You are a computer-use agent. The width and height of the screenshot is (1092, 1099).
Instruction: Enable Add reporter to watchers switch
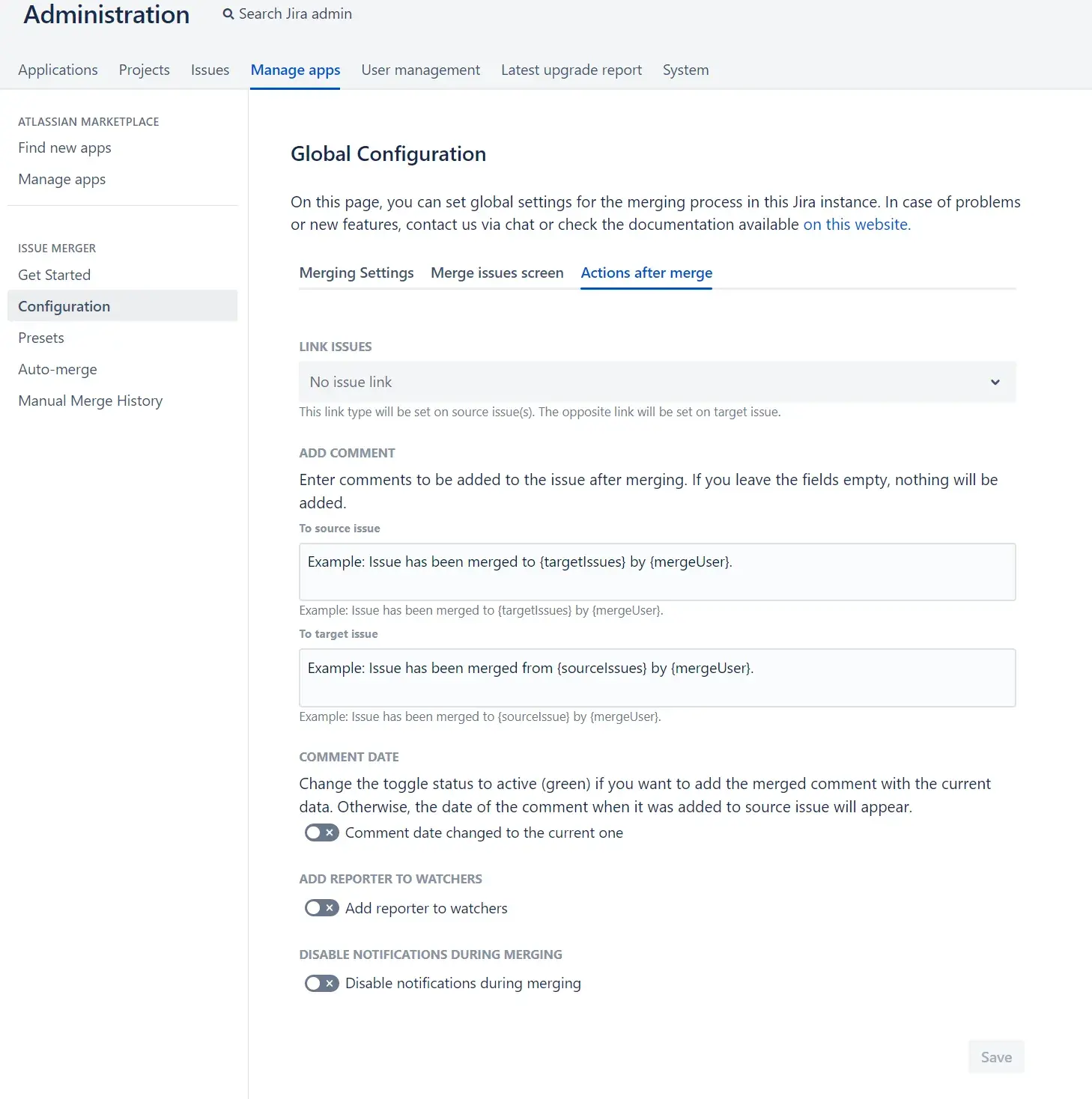pyautogui.click(x=321, y=908)
